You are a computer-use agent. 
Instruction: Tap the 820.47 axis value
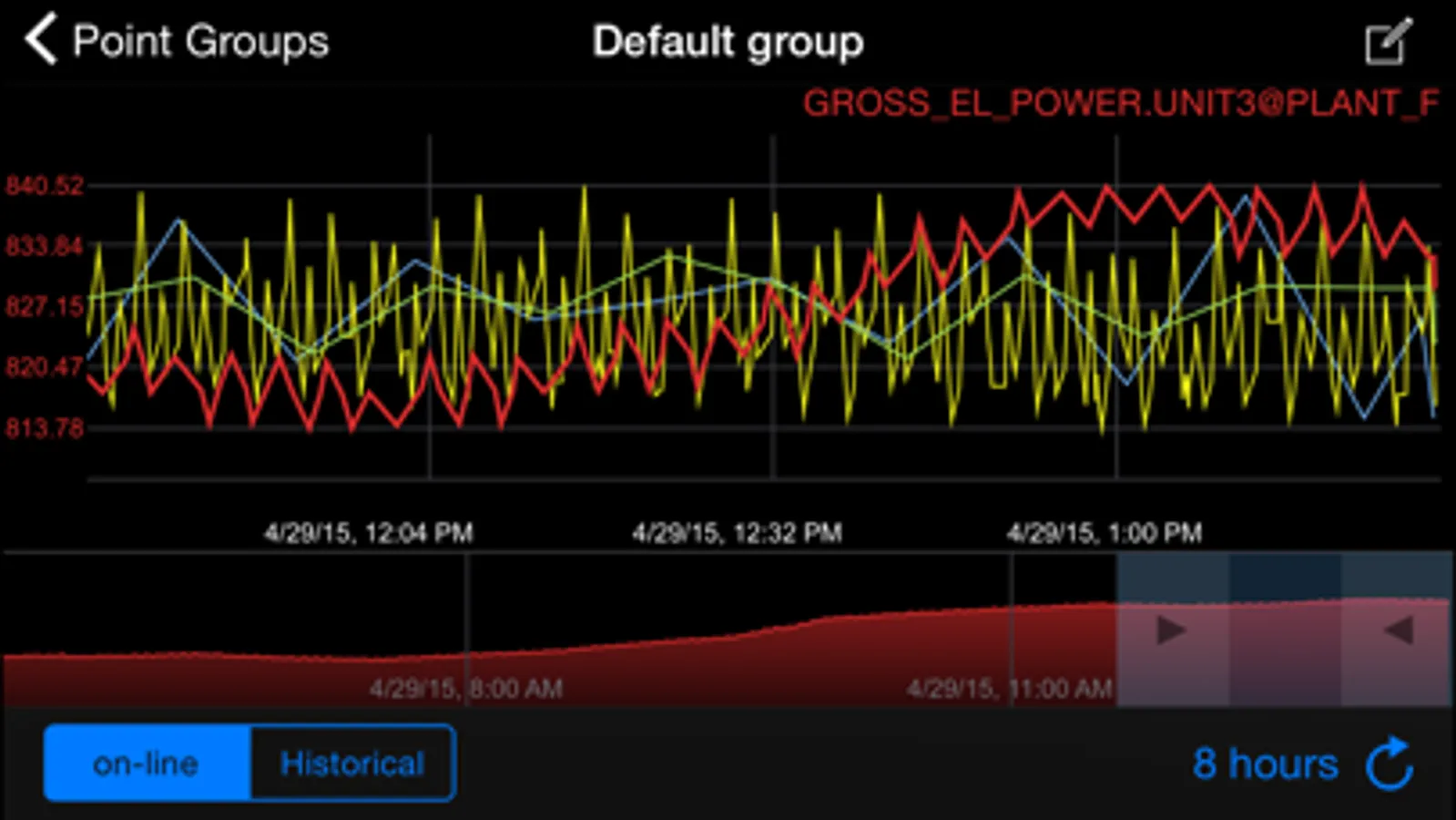[x=45, y=367]
